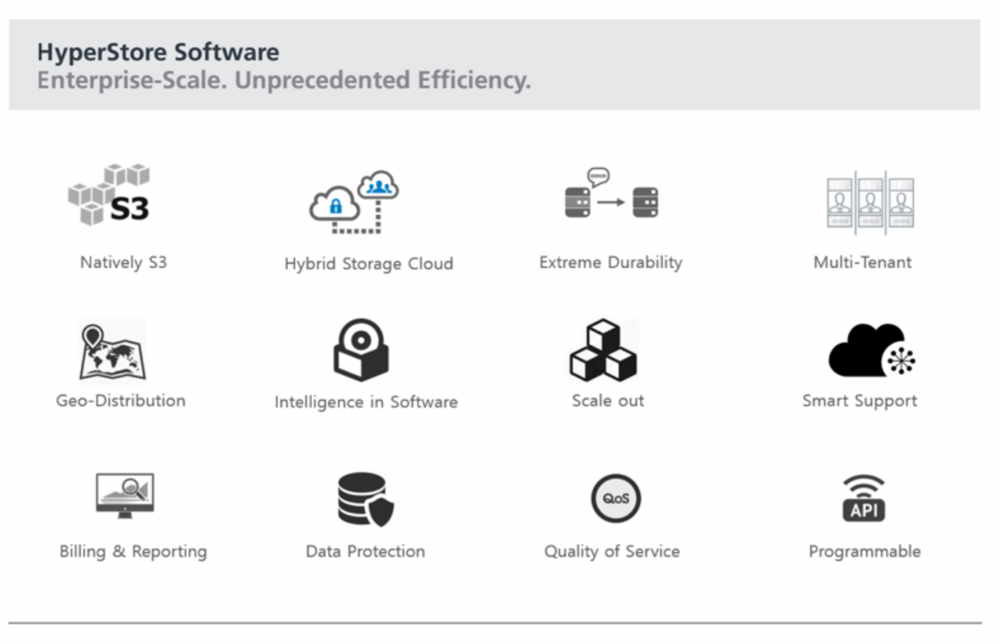
Task: Click the Scale out stacked cubes icon
Action: [603, 351]
